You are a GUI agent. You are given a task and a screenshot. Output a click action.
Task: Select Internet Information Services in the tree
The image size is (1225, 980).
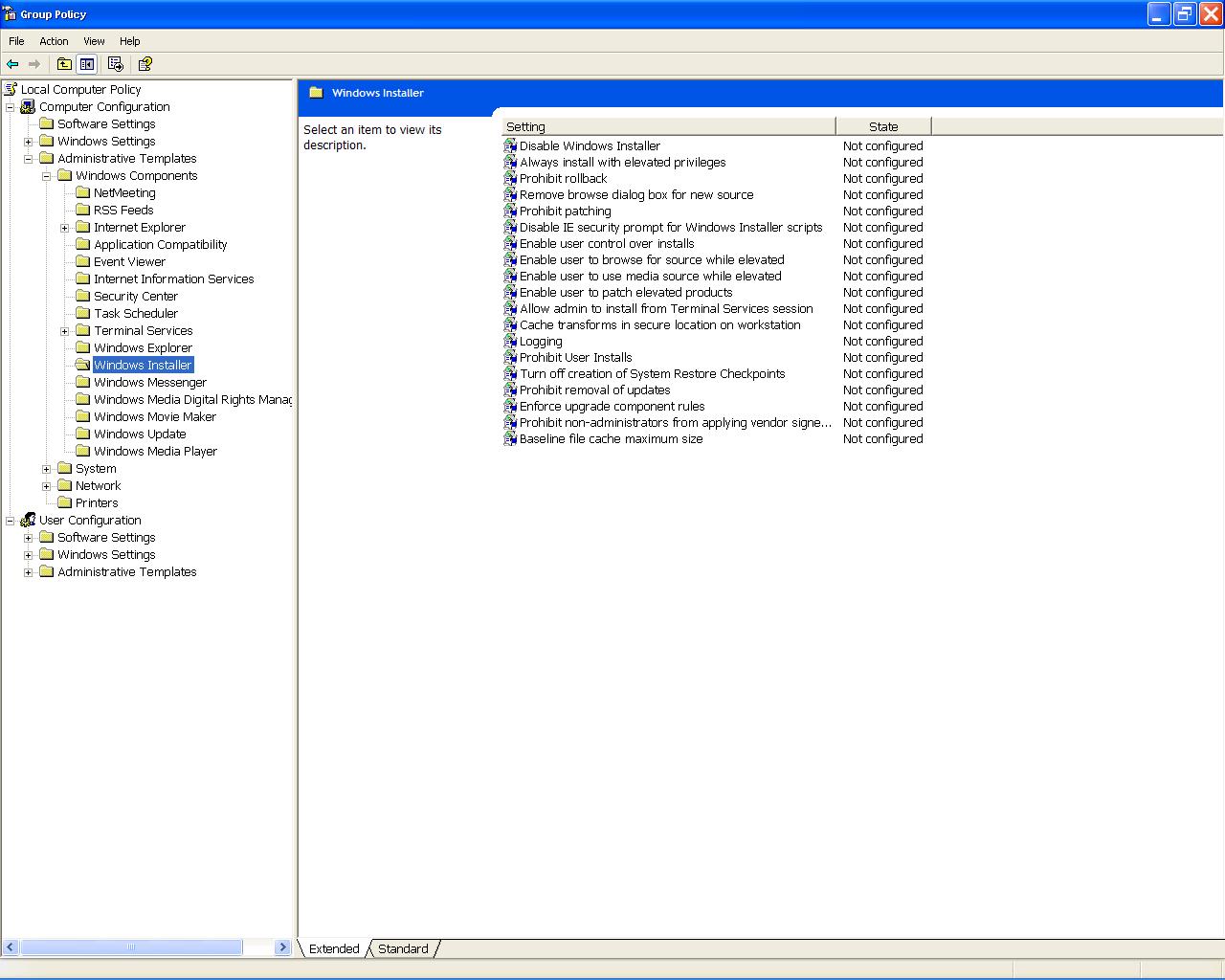coord(174,278)
